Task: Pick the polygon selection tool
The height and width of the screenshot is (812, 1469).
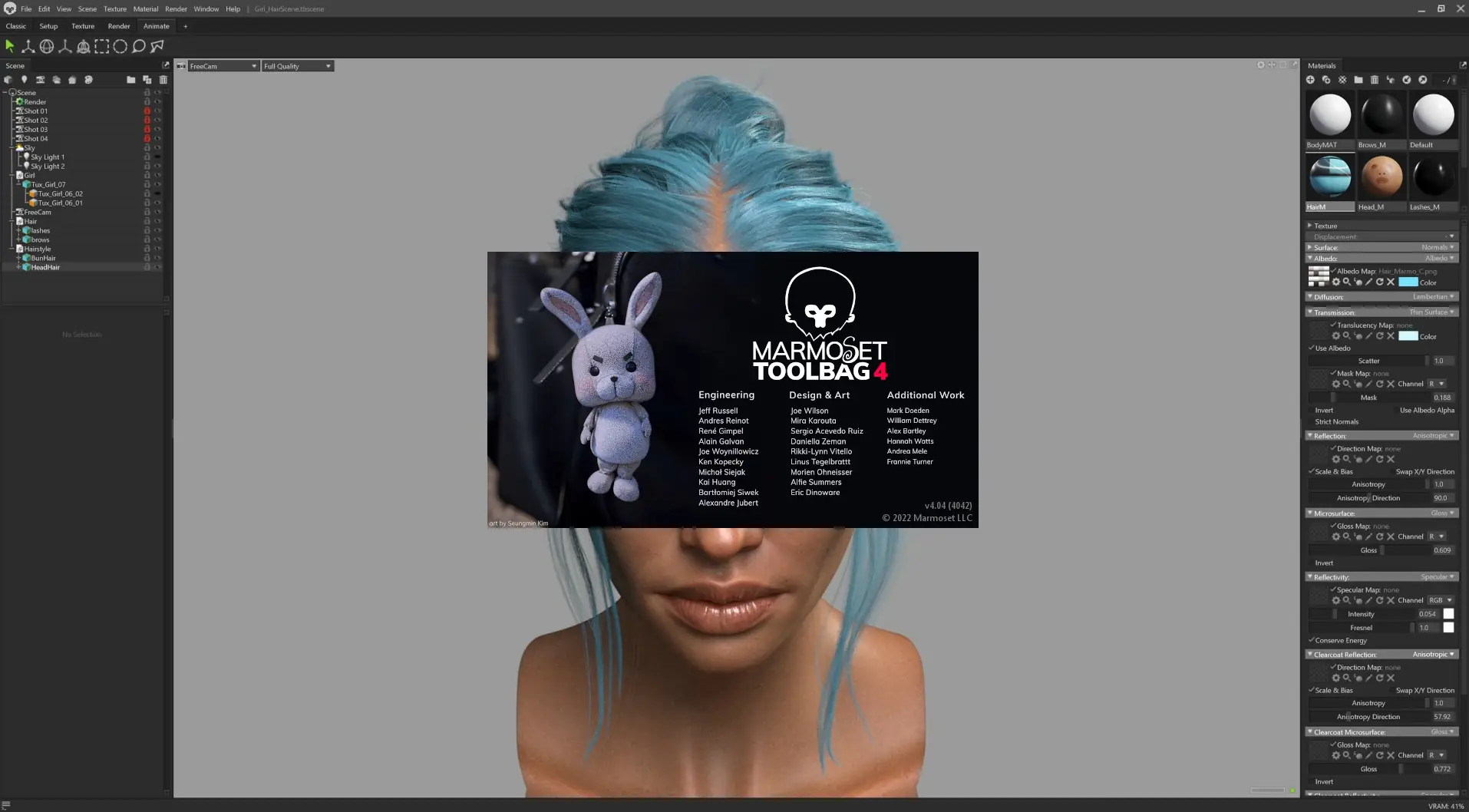Action: pos(157,46)
